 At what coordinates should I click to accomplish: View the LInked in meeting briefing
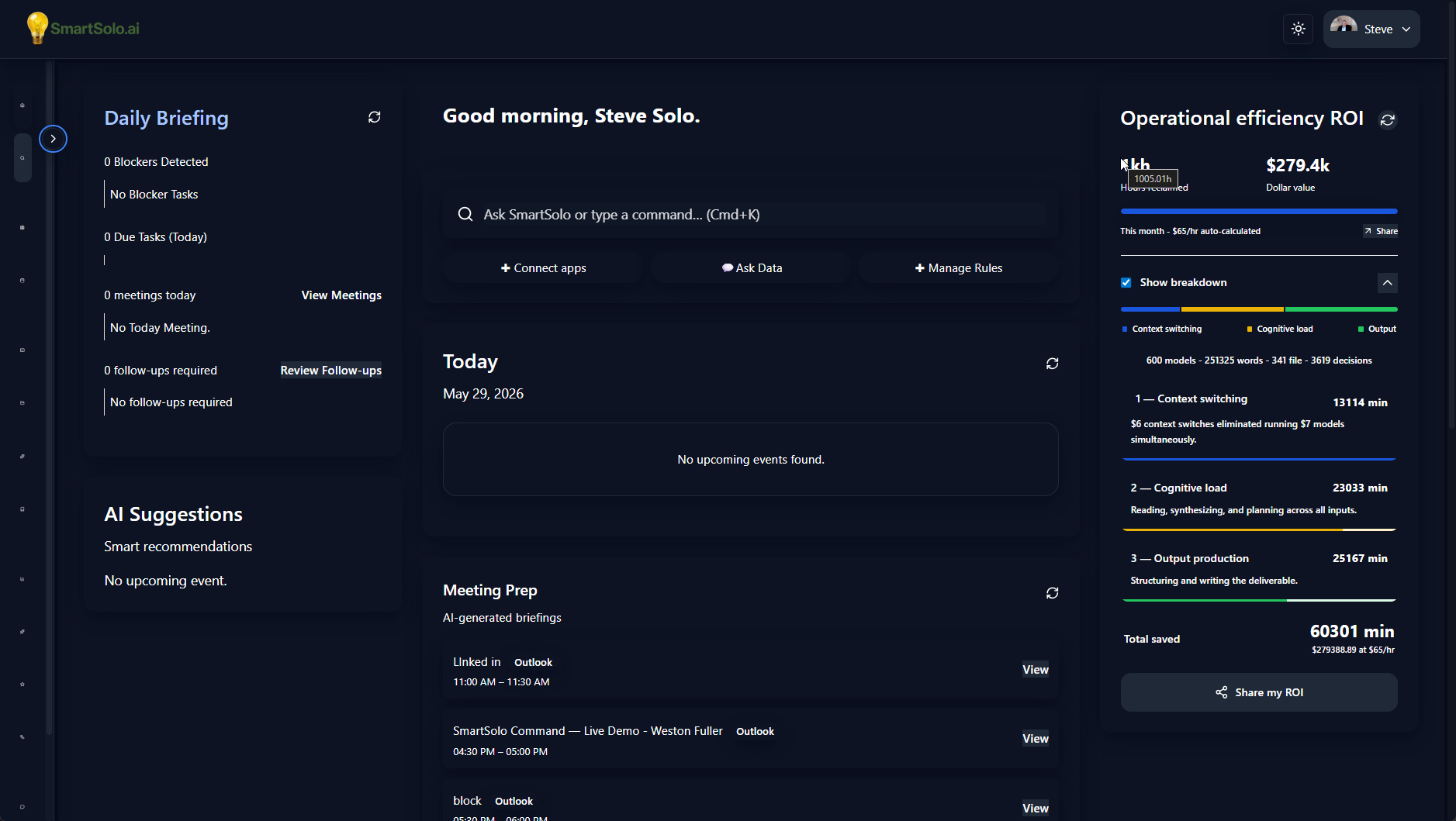click(1035, 670)
